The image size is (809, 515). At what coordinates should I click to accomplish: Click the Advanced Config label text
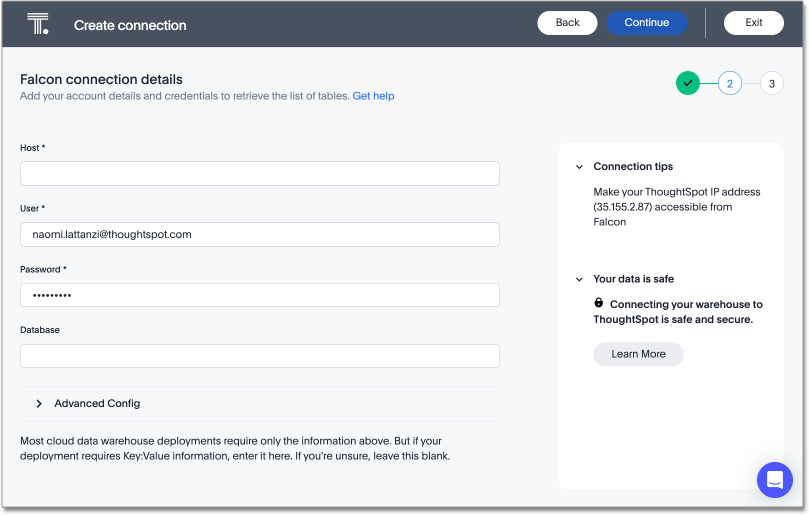97,404
